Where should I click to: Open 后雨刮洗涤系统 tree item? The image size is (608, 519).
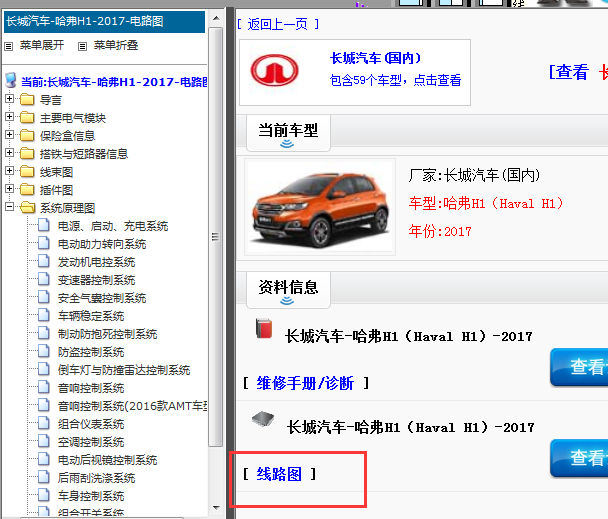tap(97, 478)
